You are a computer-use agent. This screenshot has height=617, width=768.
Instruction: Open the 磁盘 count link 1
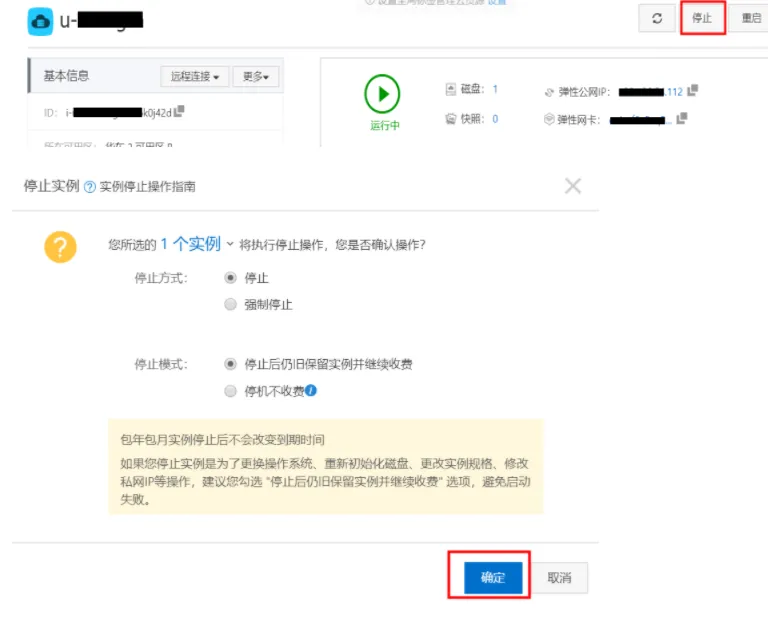coord(495,89)
